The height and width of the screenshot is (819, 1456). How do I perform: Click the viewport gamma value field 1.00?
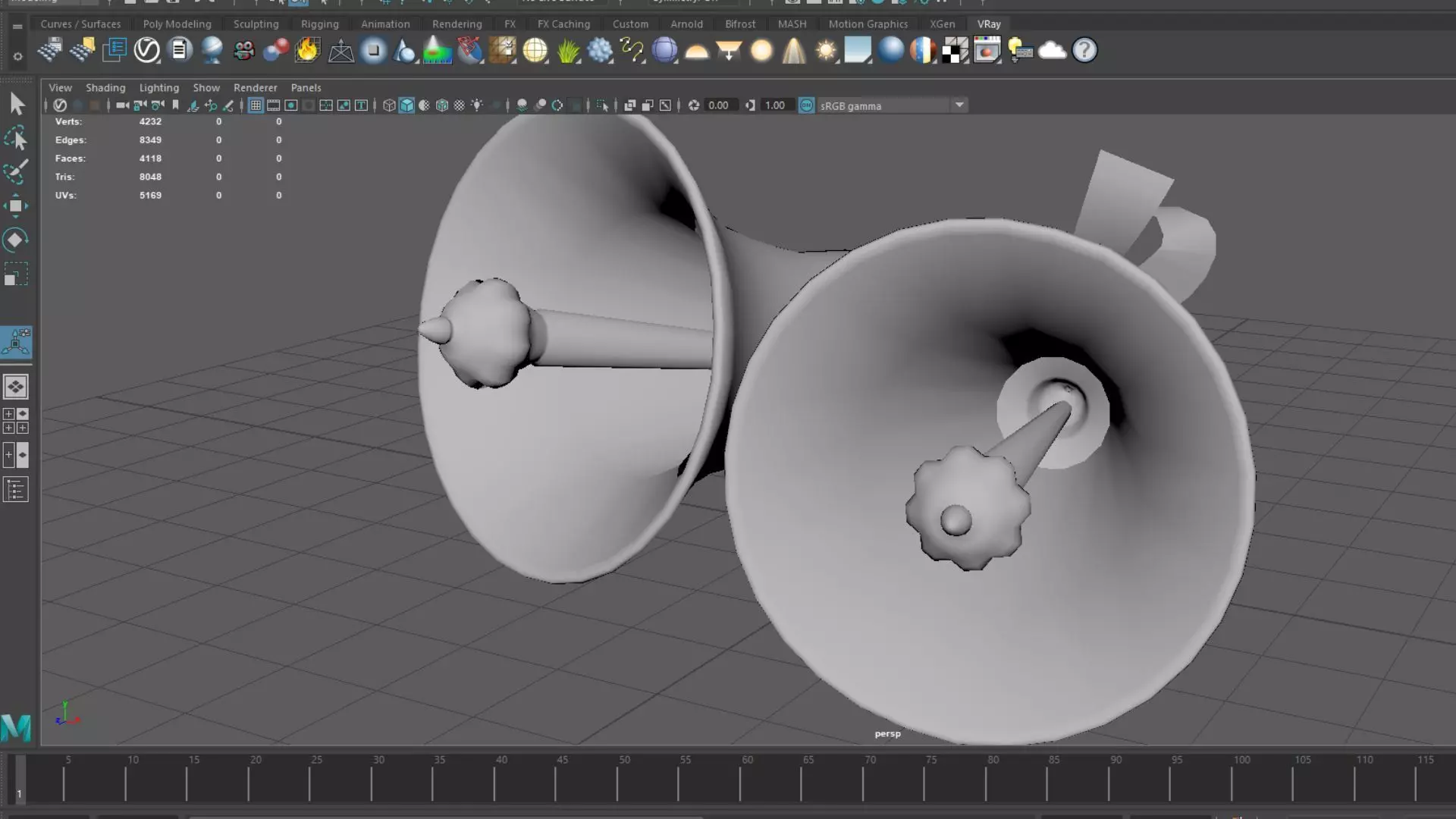[x=775, y=105]
